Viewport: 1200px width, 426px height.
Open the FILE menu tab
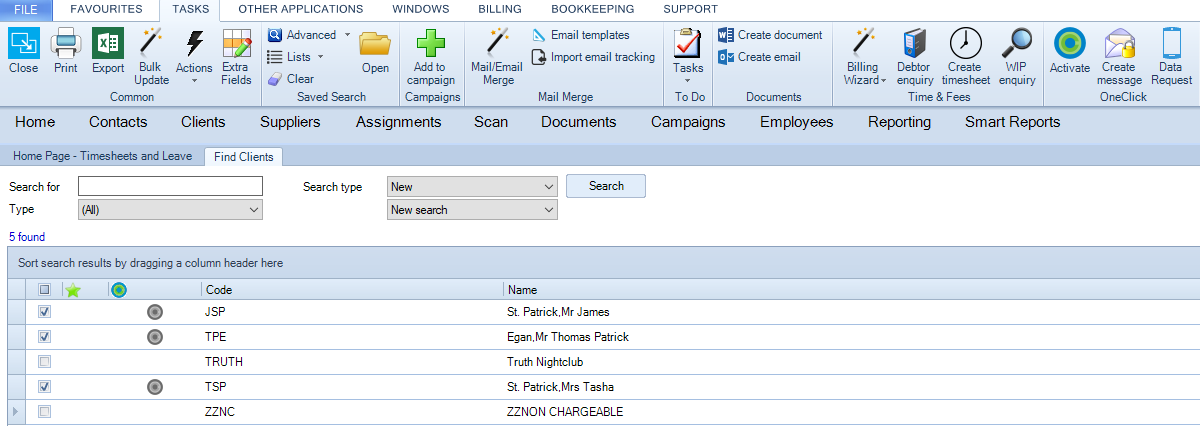click(27, 9)
